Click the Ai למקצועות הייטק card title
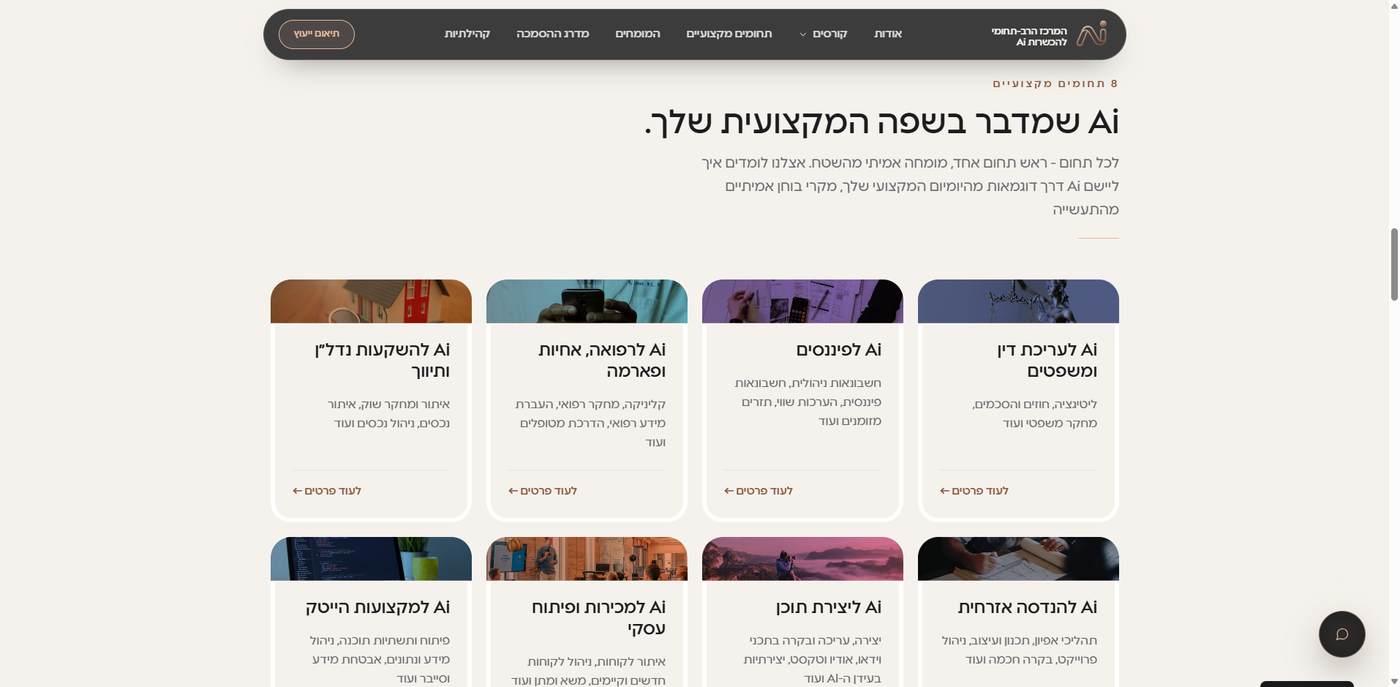 [378, 607]
